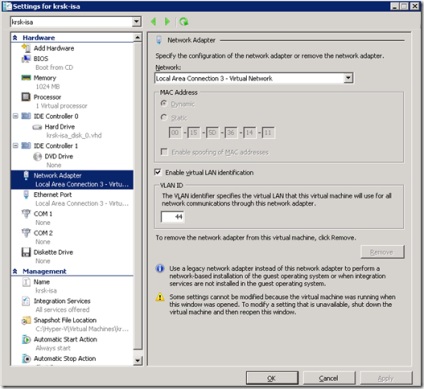
Task: Click the blue information icon
Action: click(160, 268)
